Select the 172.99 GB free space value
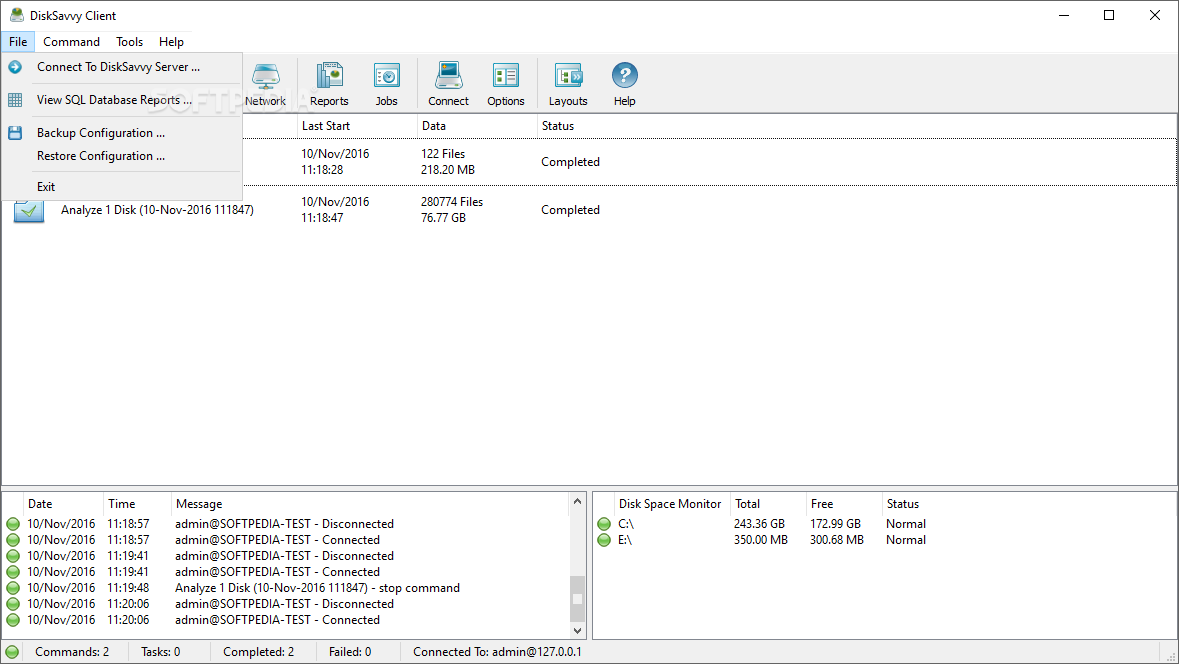The width and height of the screenshot is (1179, 664). pyautogui.click(x=835, y=524)
